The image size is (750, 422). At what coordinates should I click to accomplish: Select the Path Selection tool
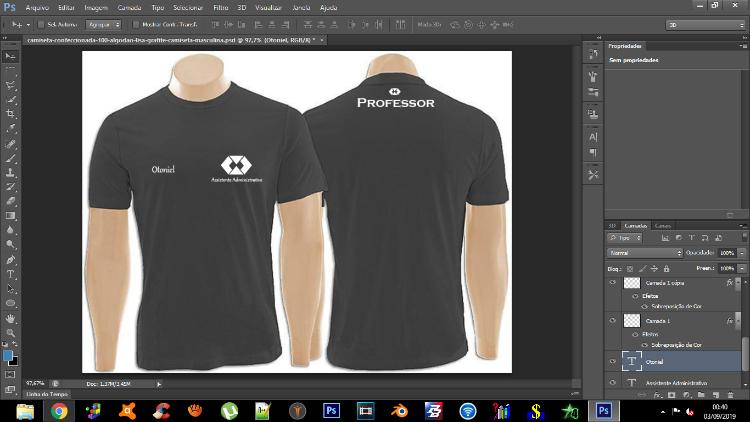[11, 289]
